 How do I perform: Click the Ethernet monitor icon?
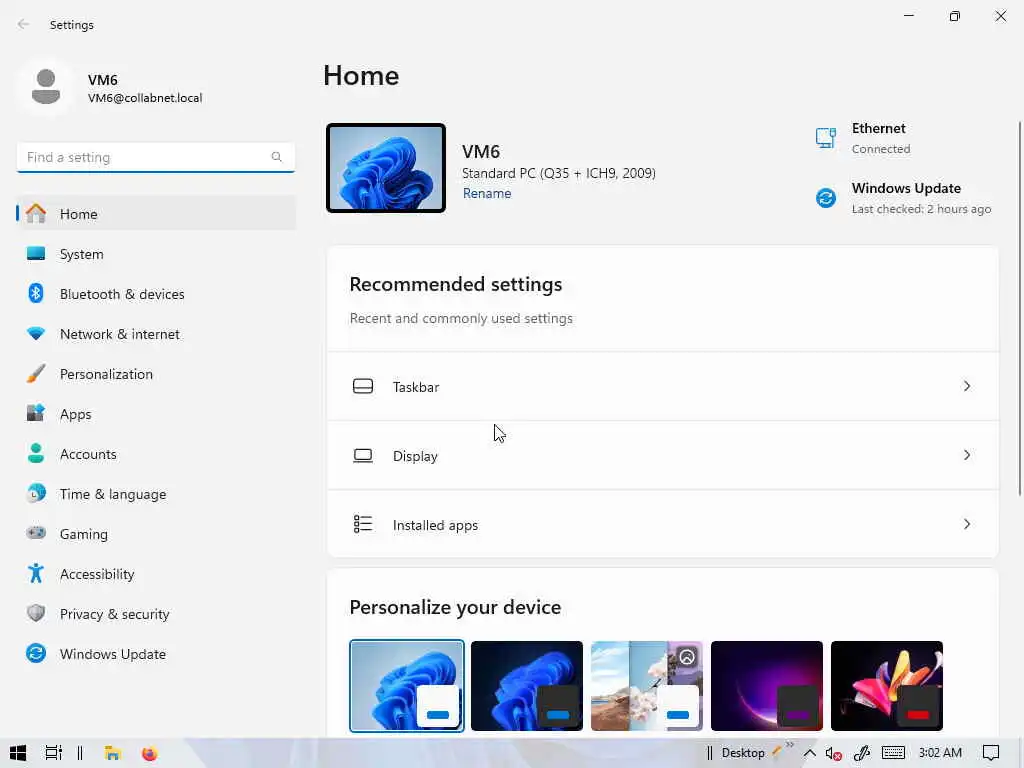point(825,138)
